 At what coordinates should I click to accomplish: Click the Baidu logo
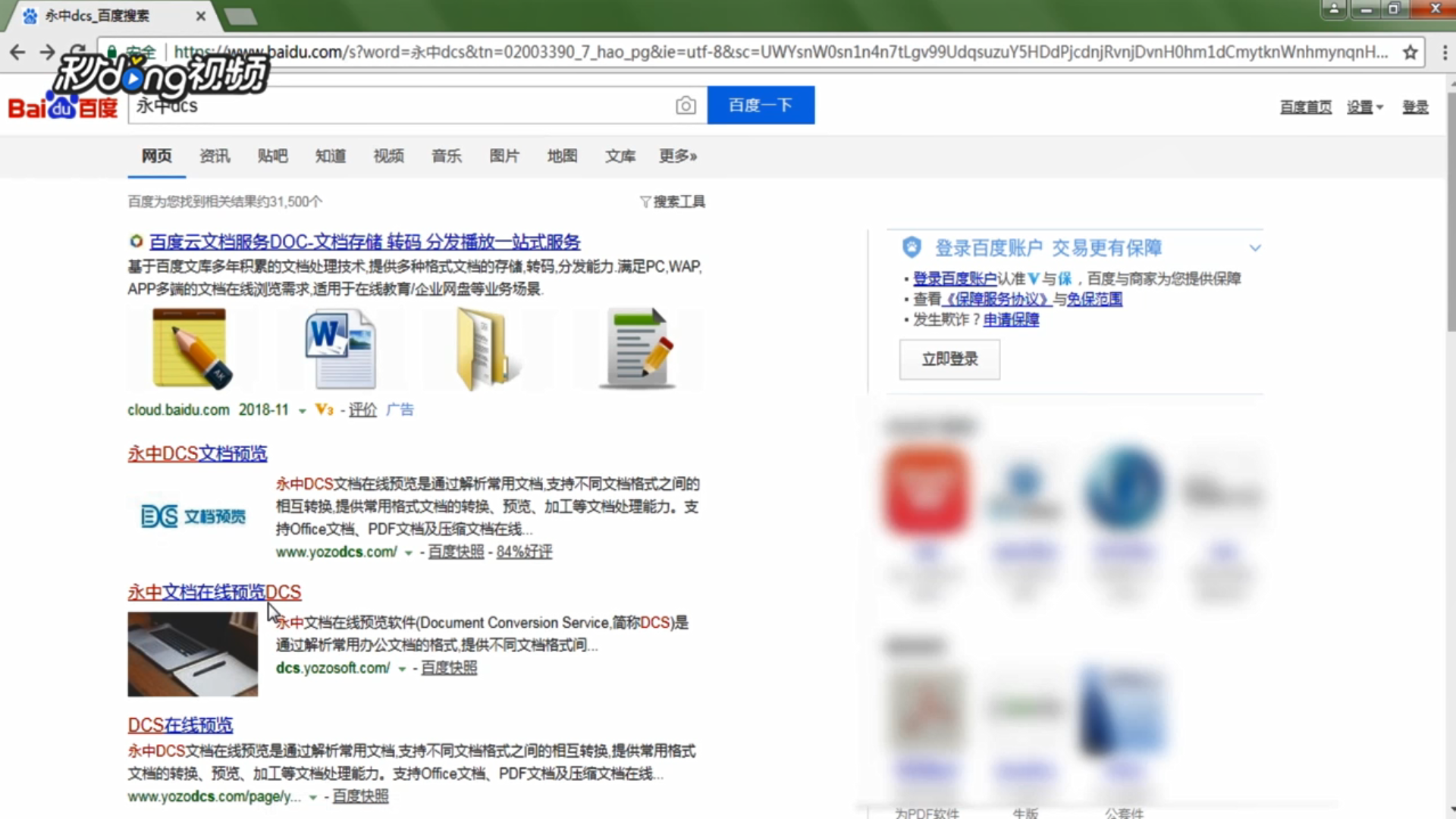click(x=63, y=107)
